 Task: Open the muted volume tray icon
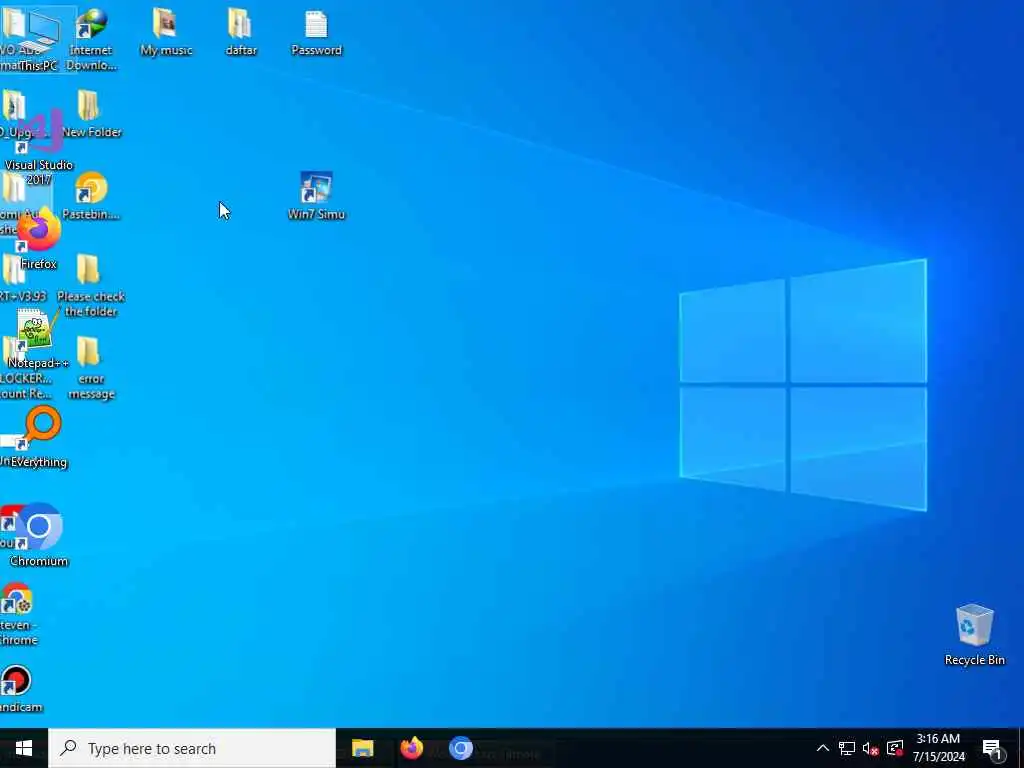871,748
